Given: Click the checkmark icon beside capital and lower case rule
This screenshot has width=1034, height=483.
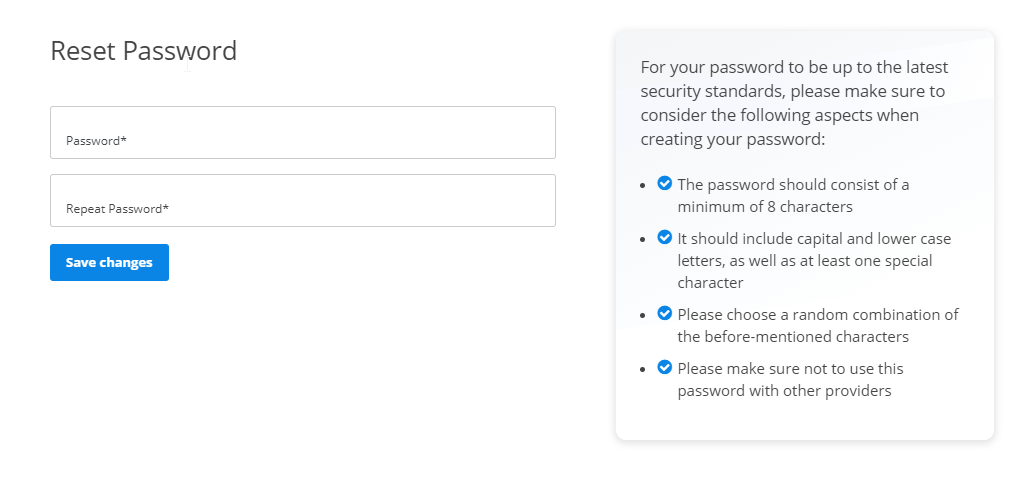Looking at the screenshot, I should [x=665, y=238].
